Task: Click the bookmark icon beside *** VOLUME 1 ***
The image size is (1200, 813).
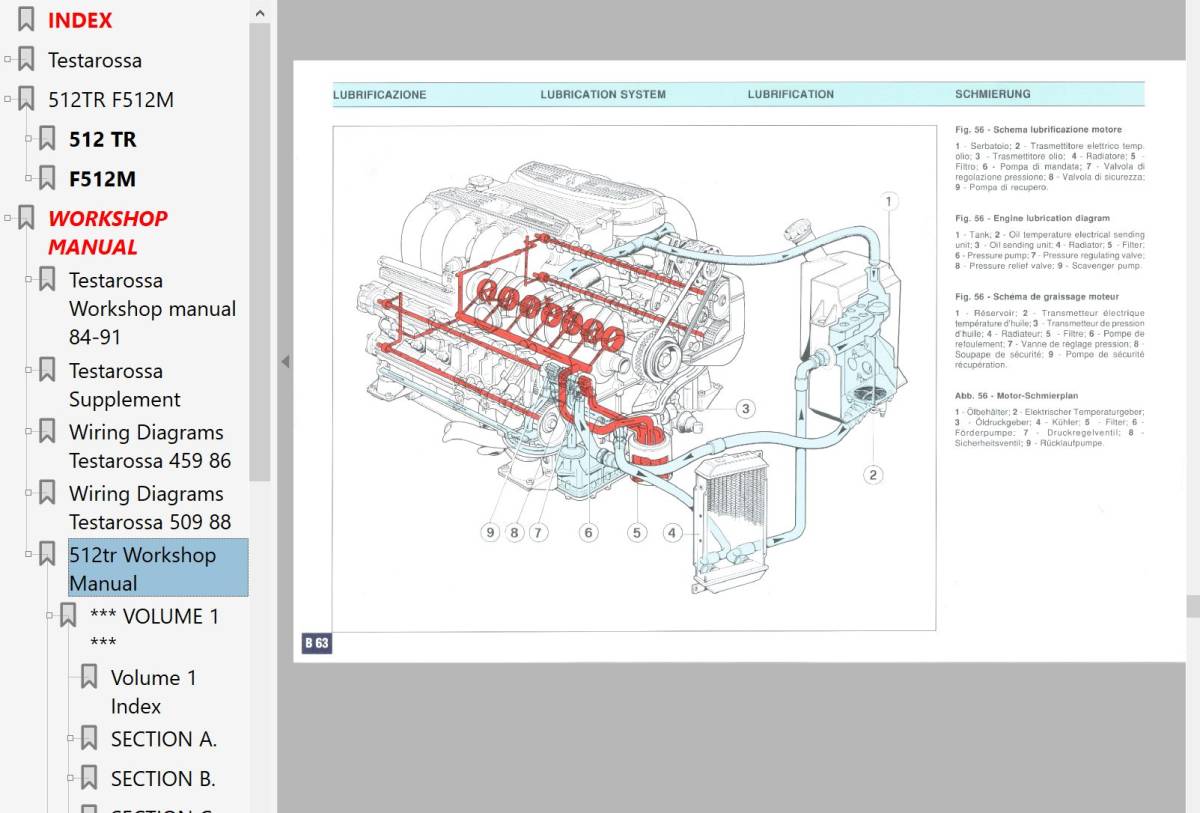Action: coord(68,616)
